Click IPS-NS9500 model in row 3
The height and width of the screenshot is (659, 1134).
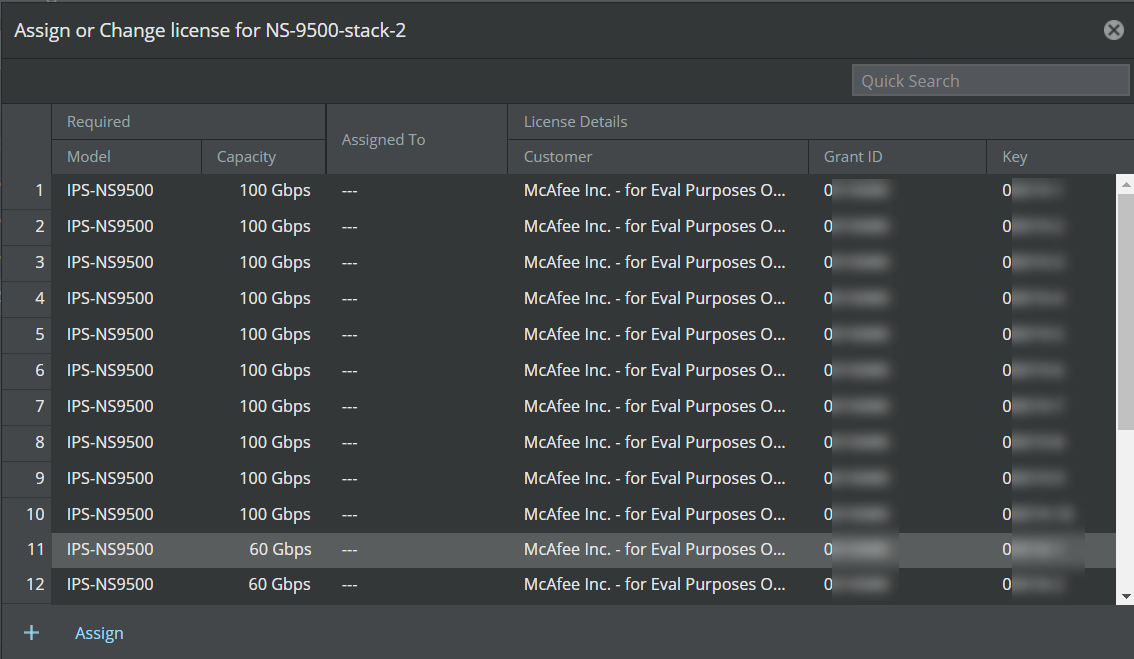pos(110,263)
